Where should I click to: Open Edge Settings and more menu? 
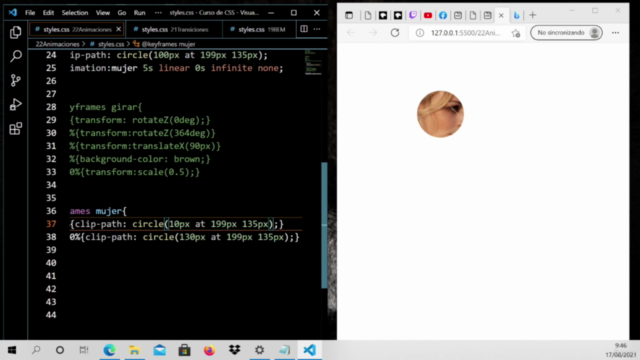pyautogui.click(x=615, y=33)
